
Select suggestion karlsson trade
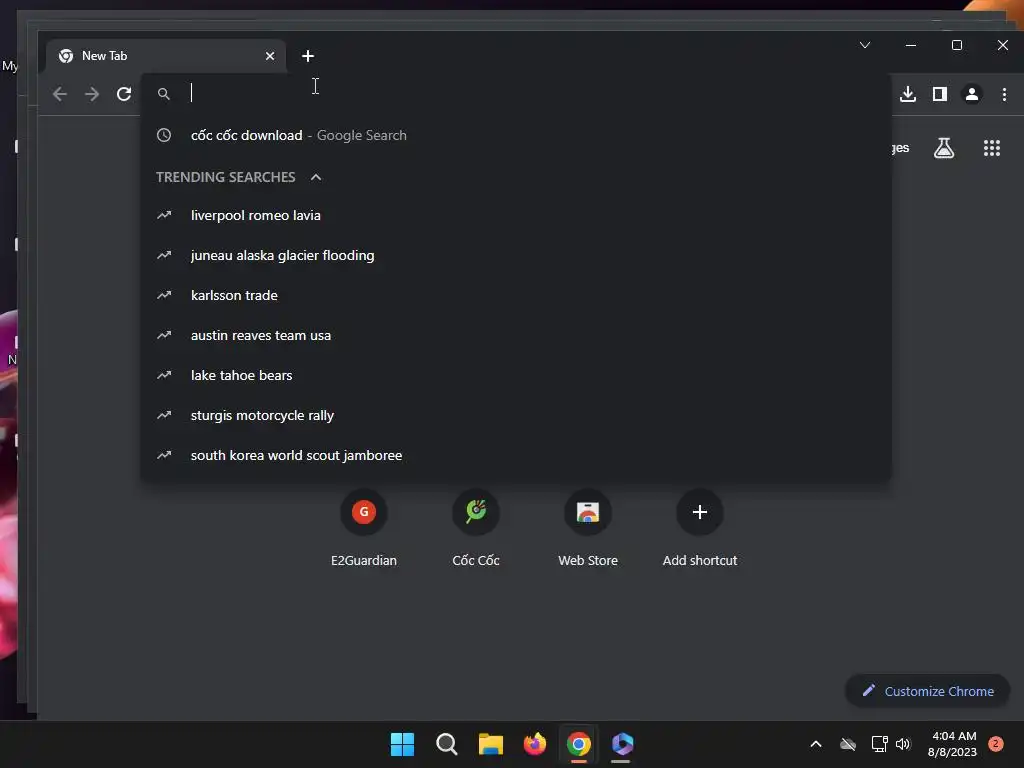[x=516, y=295]
